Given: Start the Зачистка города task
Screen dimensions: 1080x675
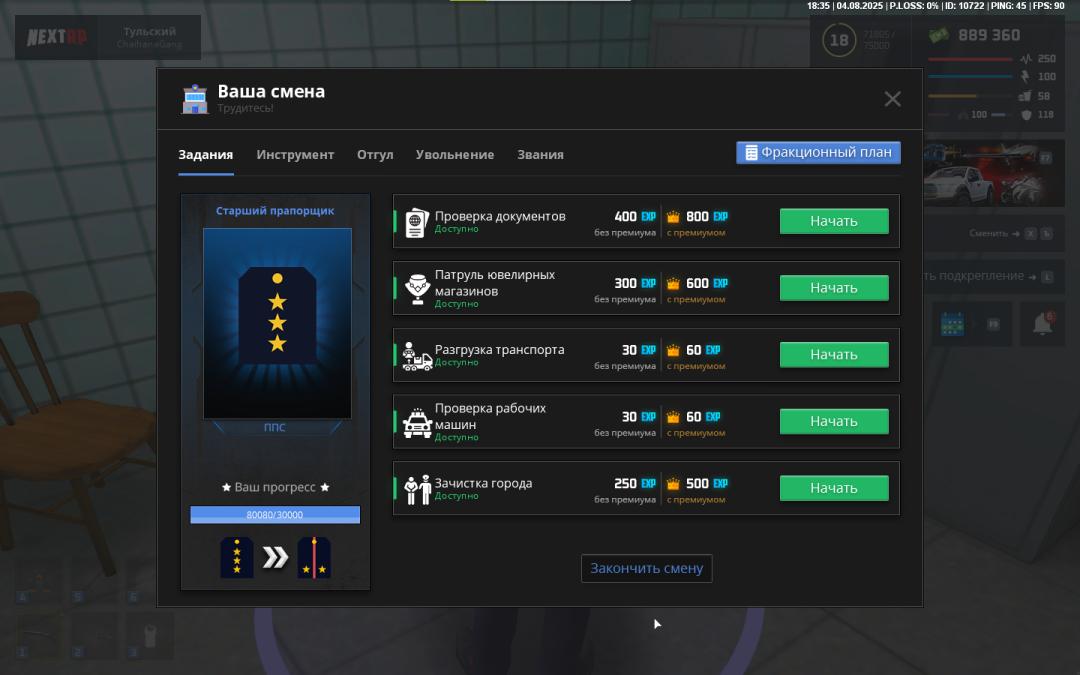Looking at the screenshot, I should 834,488.
